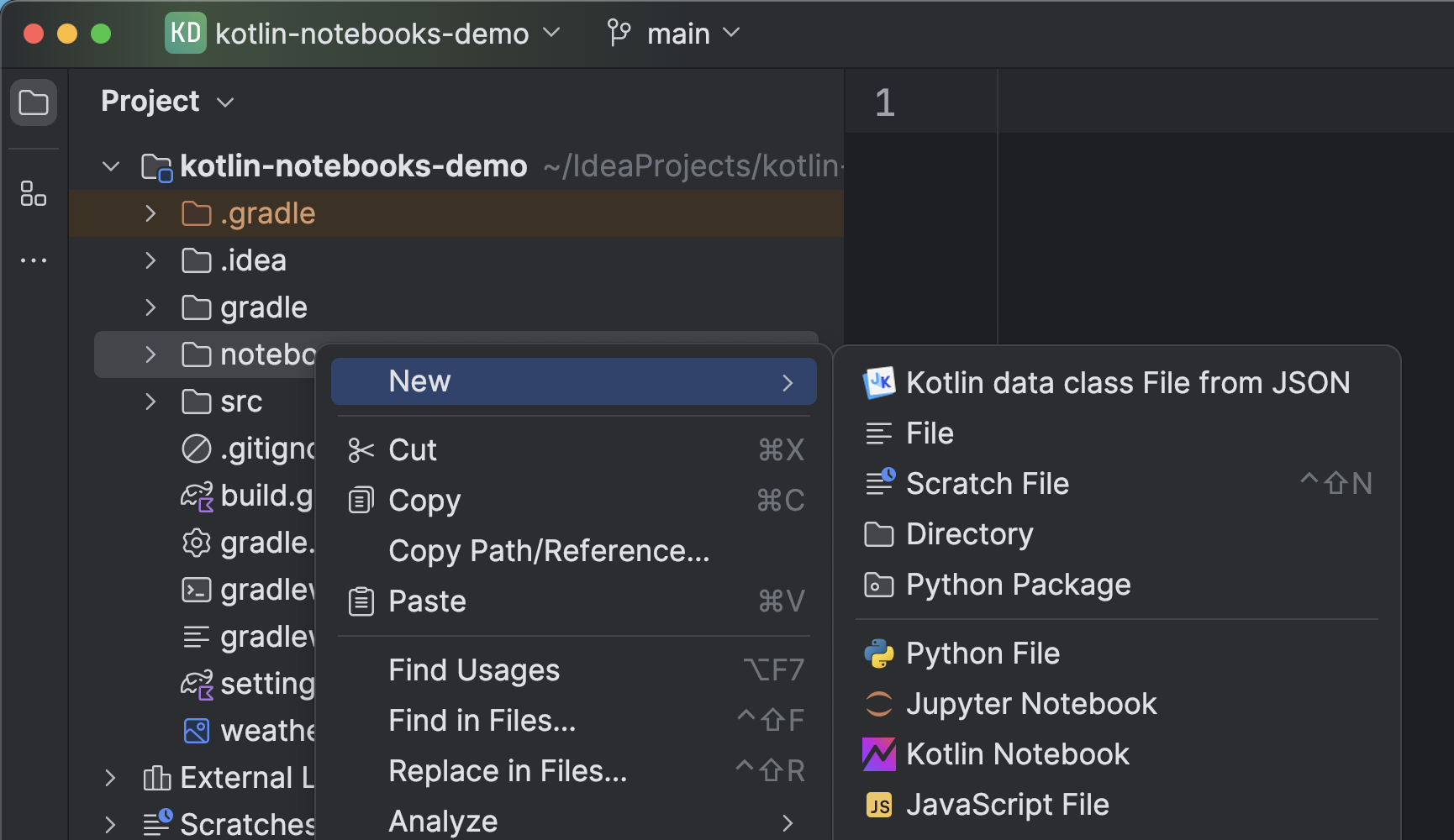
Task: Expand the gradle folder
Action: click(150, 307)
